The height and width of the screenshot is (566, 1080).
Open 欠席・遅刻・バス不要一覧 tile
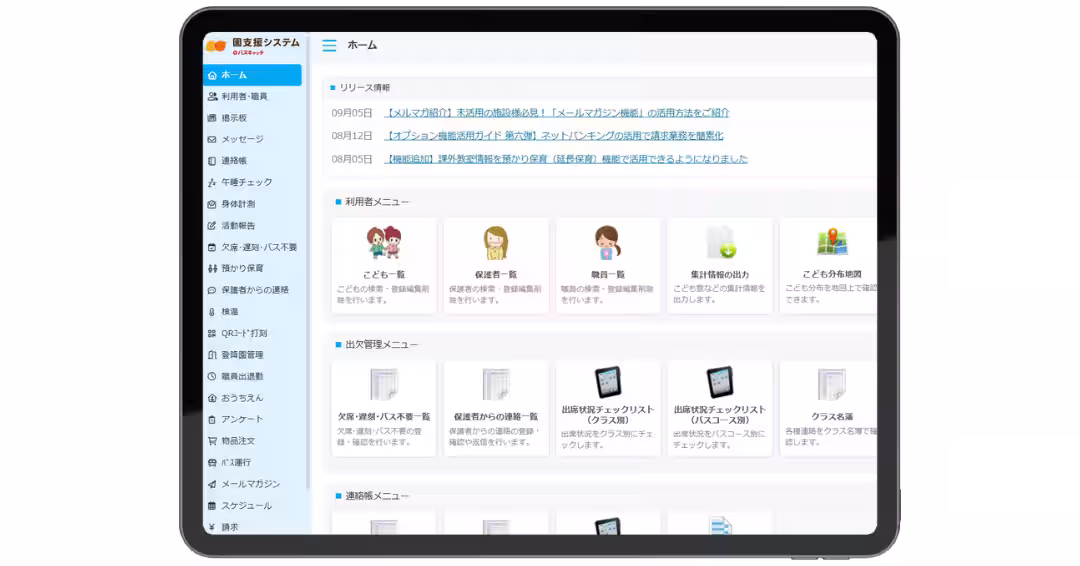coord(384,408)
